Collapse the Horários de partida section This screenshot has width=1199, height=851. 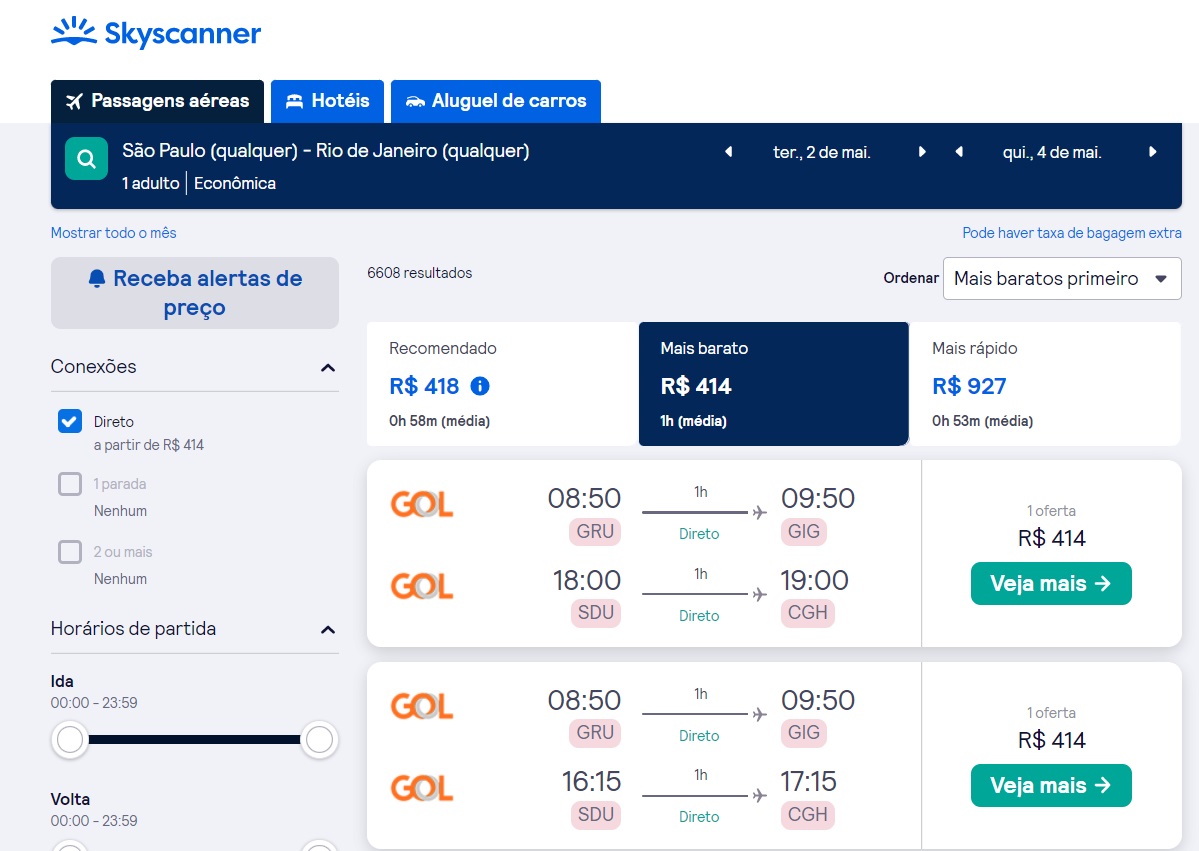coord(328,630)
